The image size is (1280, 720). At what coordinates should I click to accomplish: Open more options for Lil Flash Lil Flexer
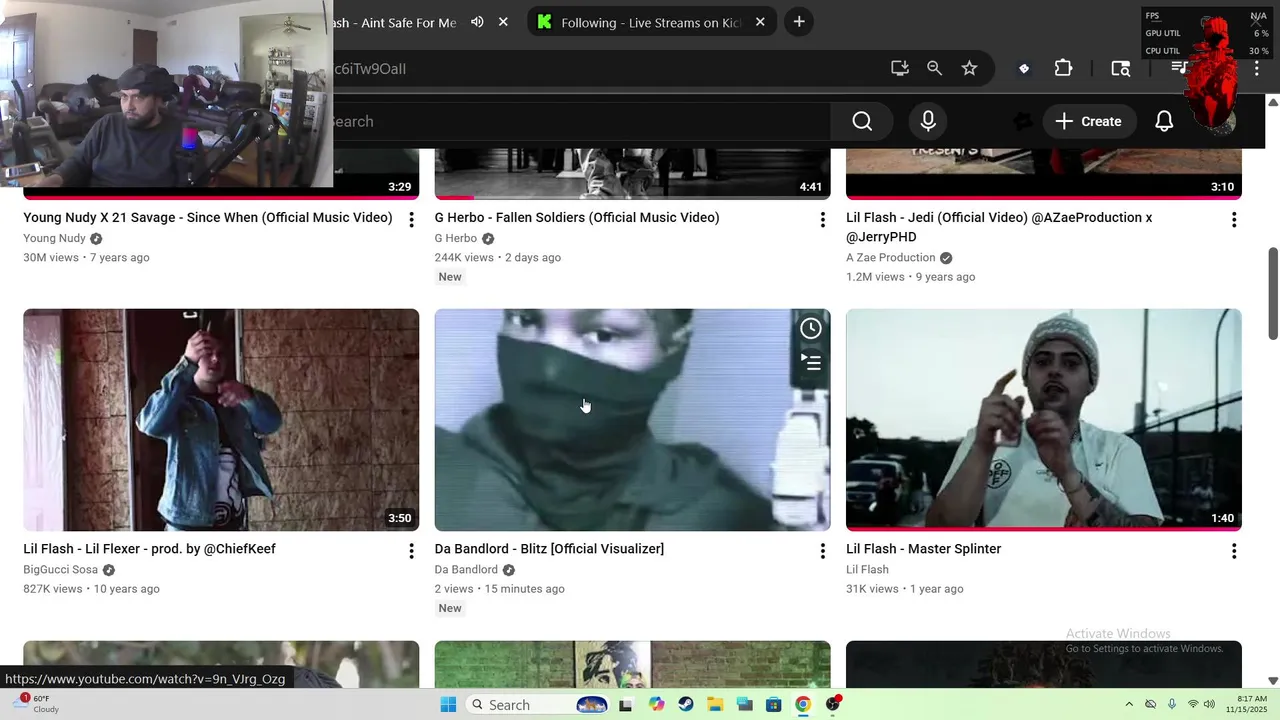click(411, 551)
